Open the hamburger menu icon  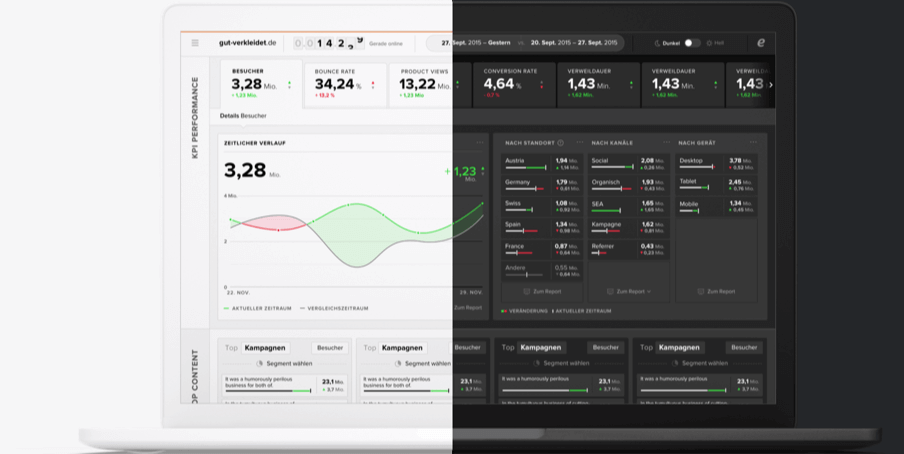195,43
